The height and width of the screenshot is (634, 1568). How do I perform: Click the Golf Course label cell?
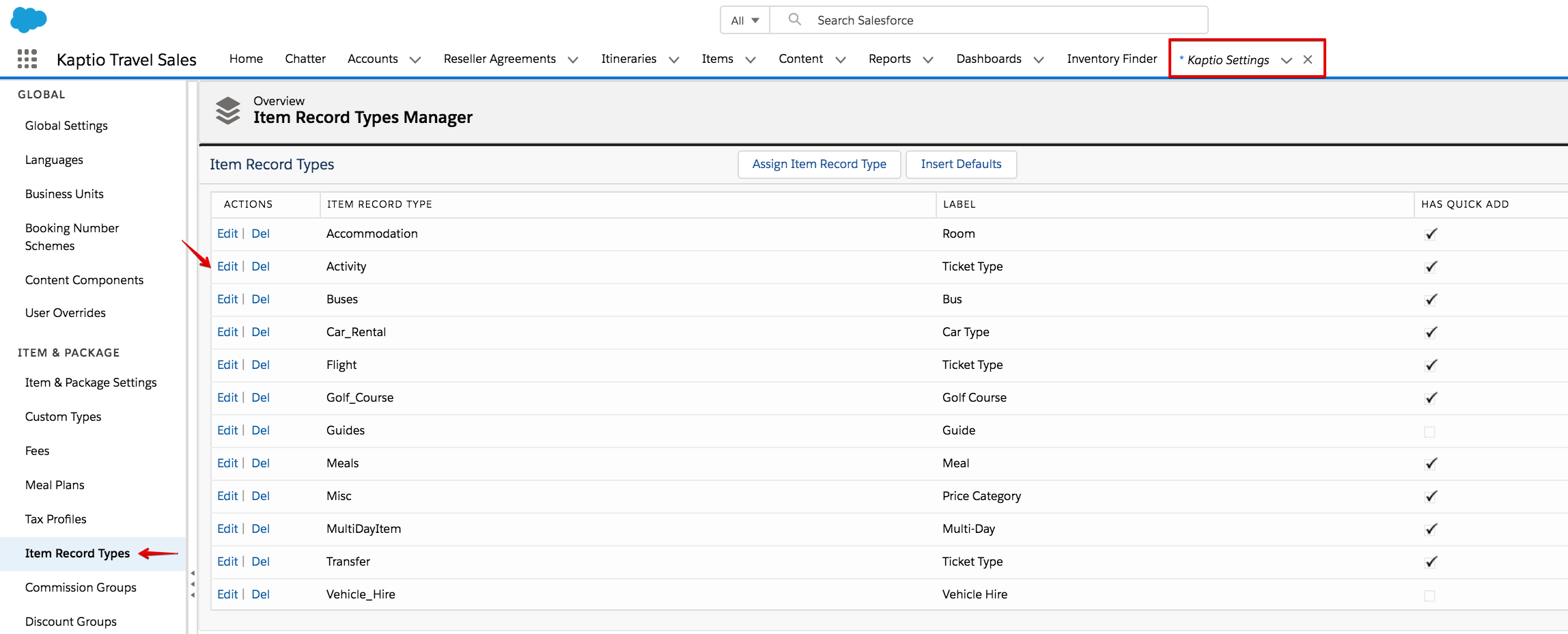click(x=974, y=398)
